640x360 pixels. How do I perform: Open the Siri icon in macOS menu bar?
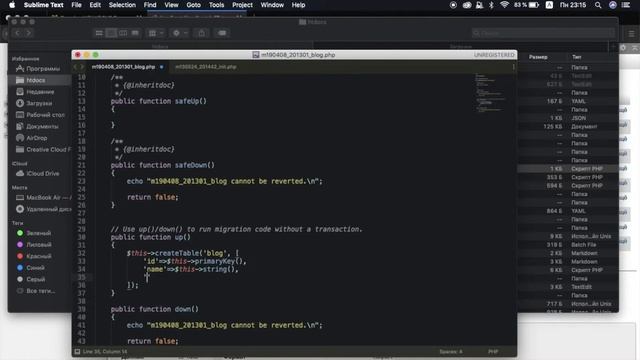click(613, 5)
